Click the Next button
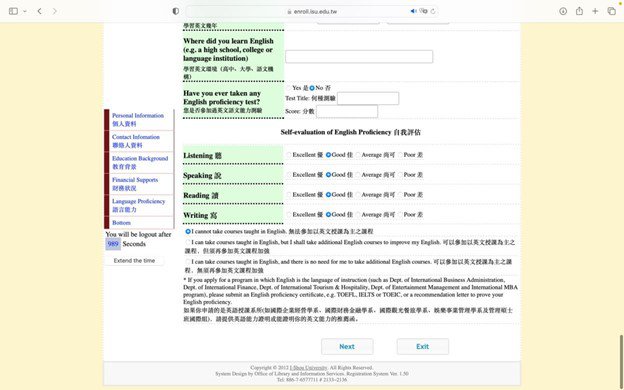Screen dimensions: 624x390 coord(347,347)
